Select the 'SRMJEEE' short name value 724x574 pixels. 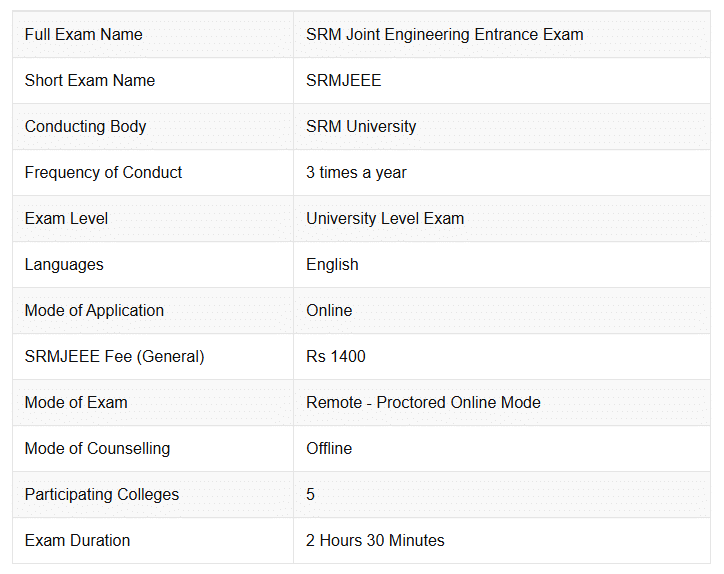pyautogui.click(x=344, y=80)
